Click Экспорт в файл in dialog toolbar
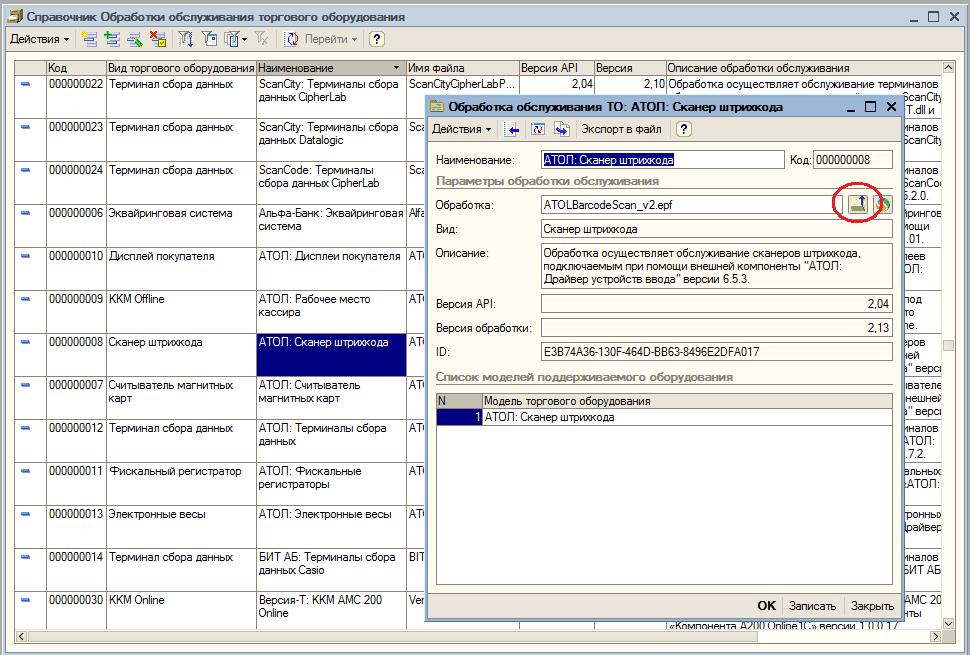The width and height of the screenshot is (970, 655). (x=621, y=129)
